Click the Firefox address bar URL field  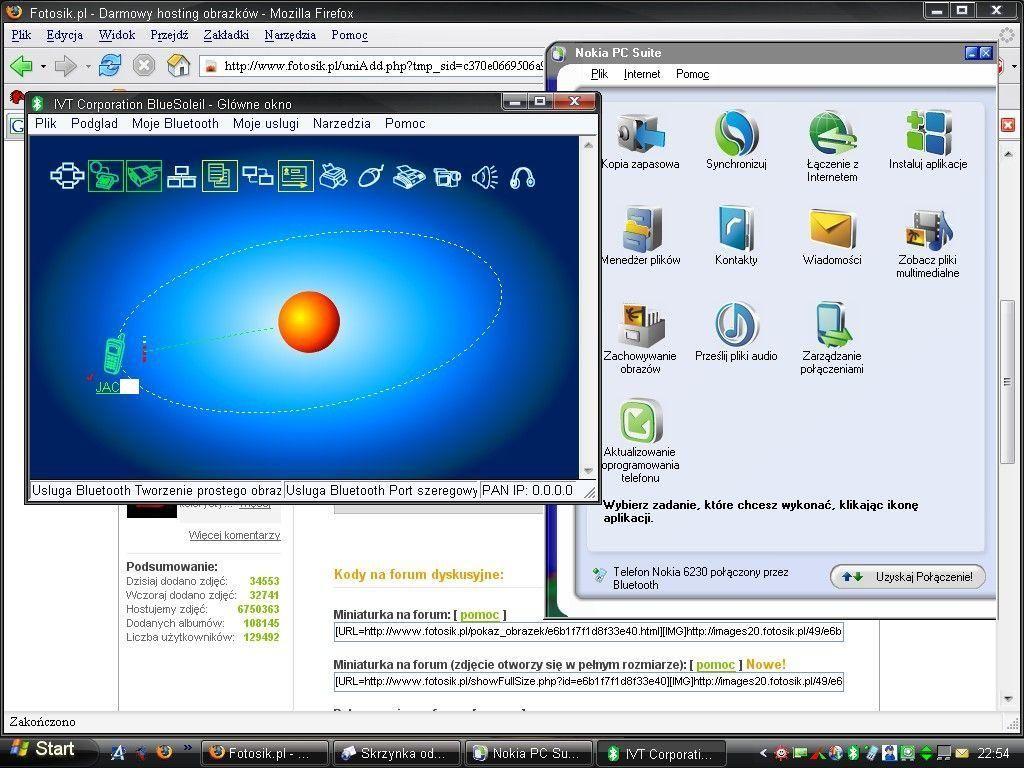(372, 65)
